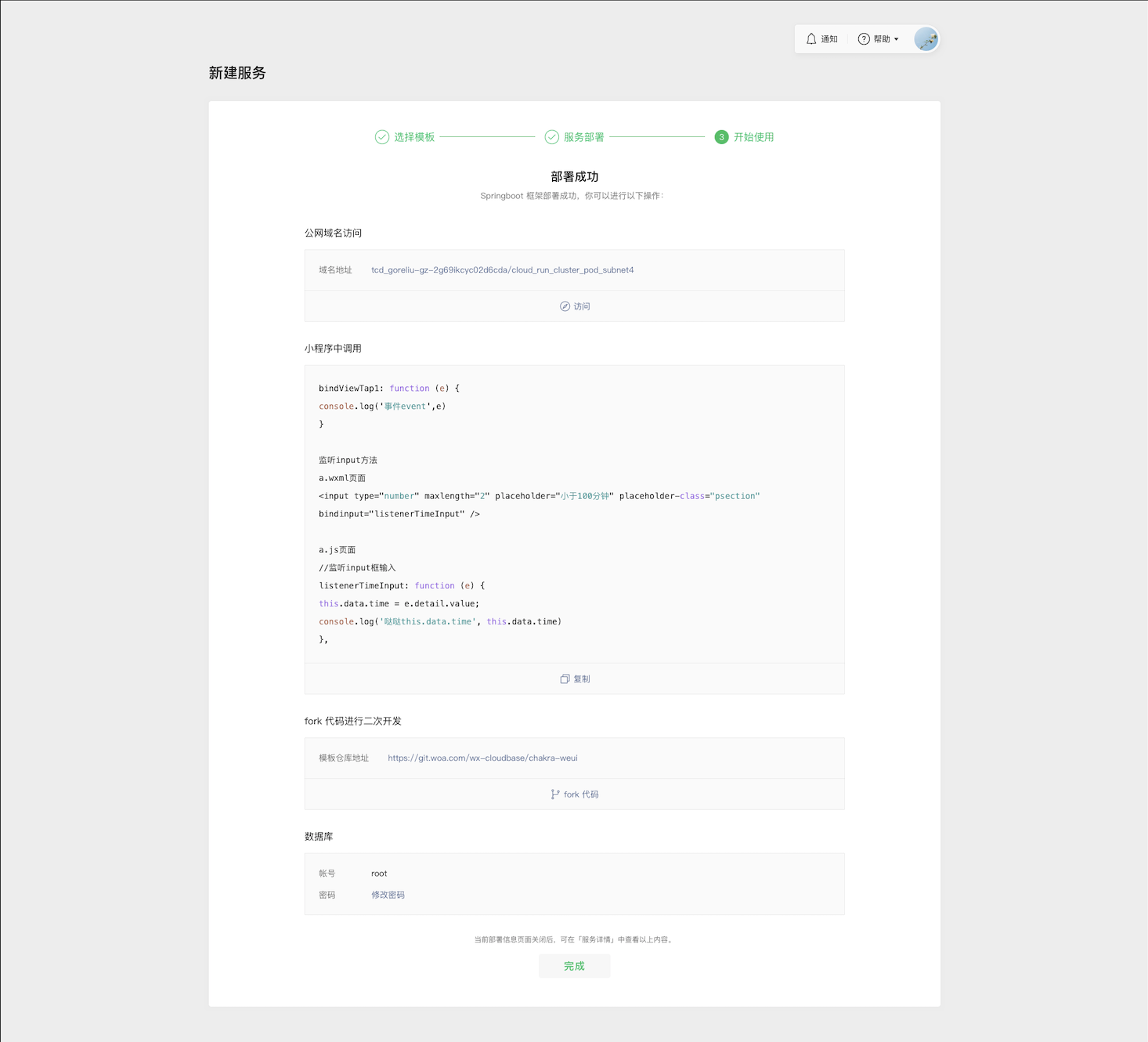Click the 选择模板 step checkmark icon
This screenshot has width=1148, height=1042.
click(382, 137)
